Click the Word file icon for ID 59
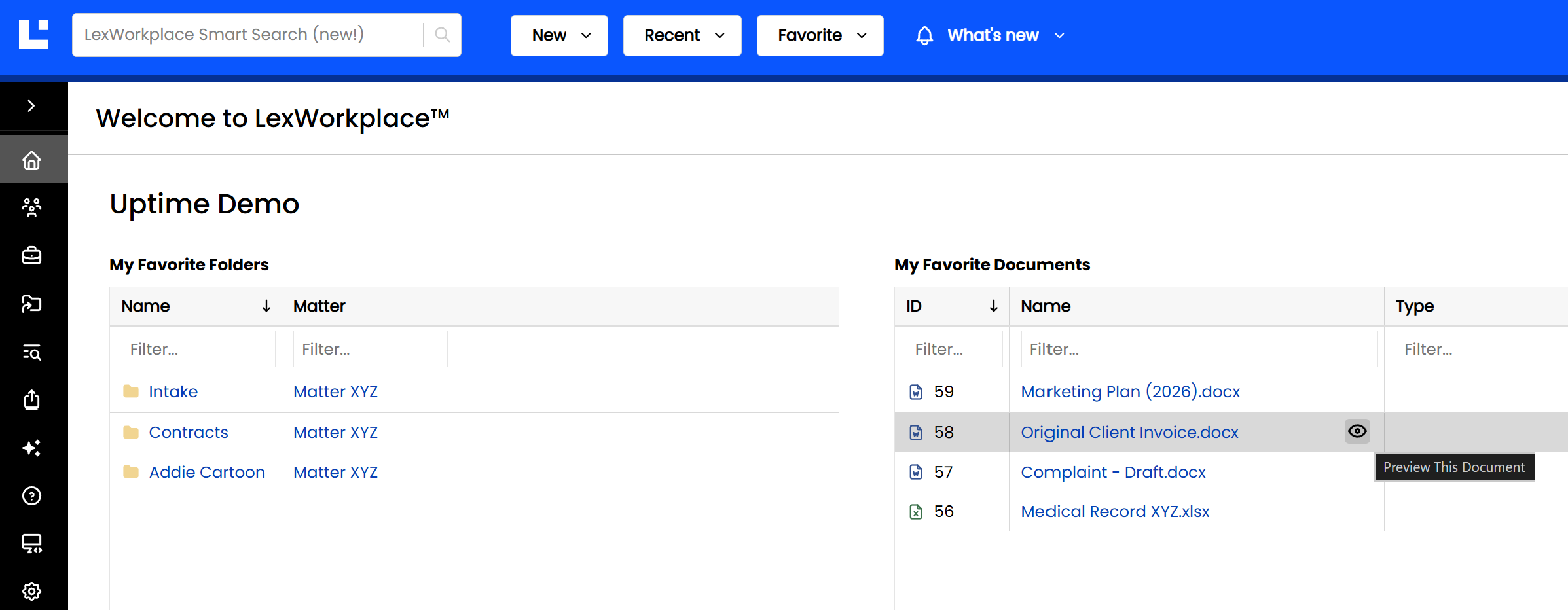Image resolution: width=1568 pixels, height=610 pixels. coord(916,392)
